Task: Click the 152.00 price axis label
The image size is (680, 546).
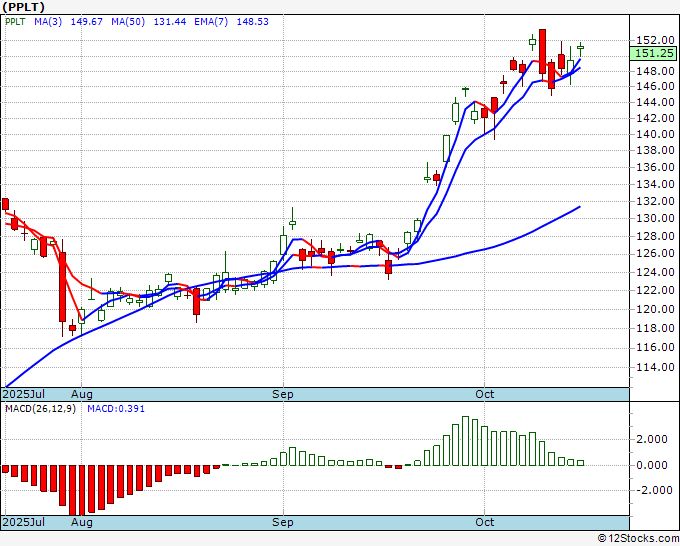Action: (x=655, y=40)
